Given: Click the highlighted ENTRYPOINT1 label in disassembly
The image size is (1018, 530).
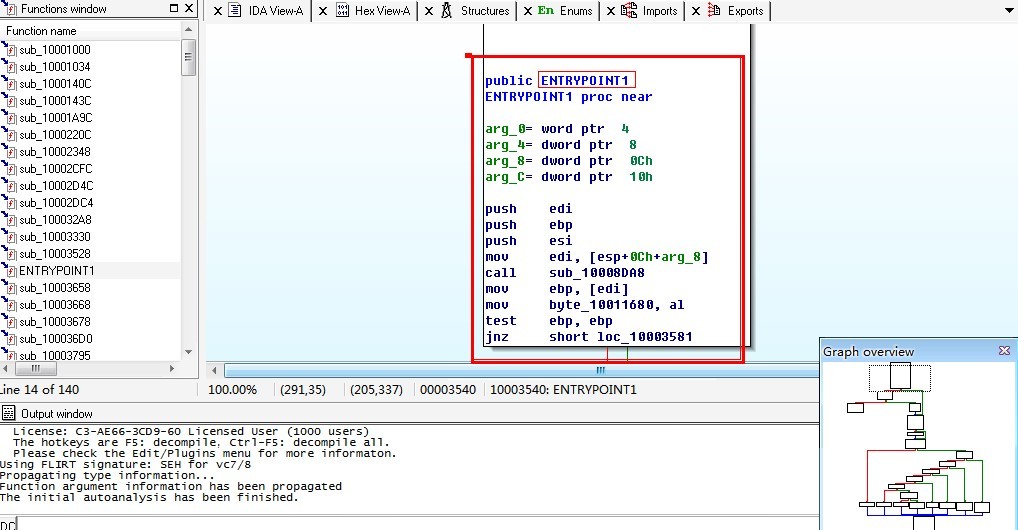Looking at the screenshot, I should click(585, 81).
